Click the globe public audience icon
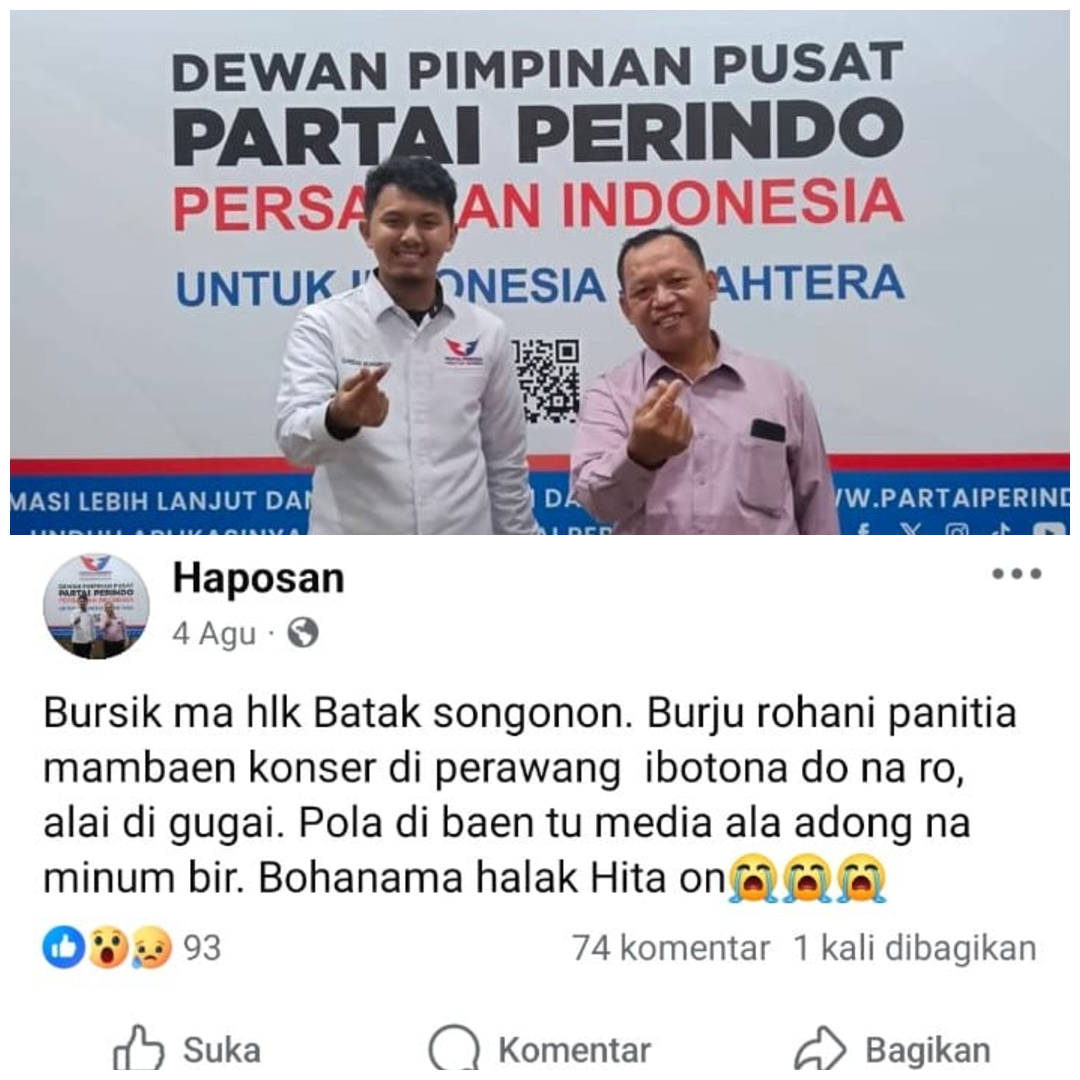 click(302, 633)
